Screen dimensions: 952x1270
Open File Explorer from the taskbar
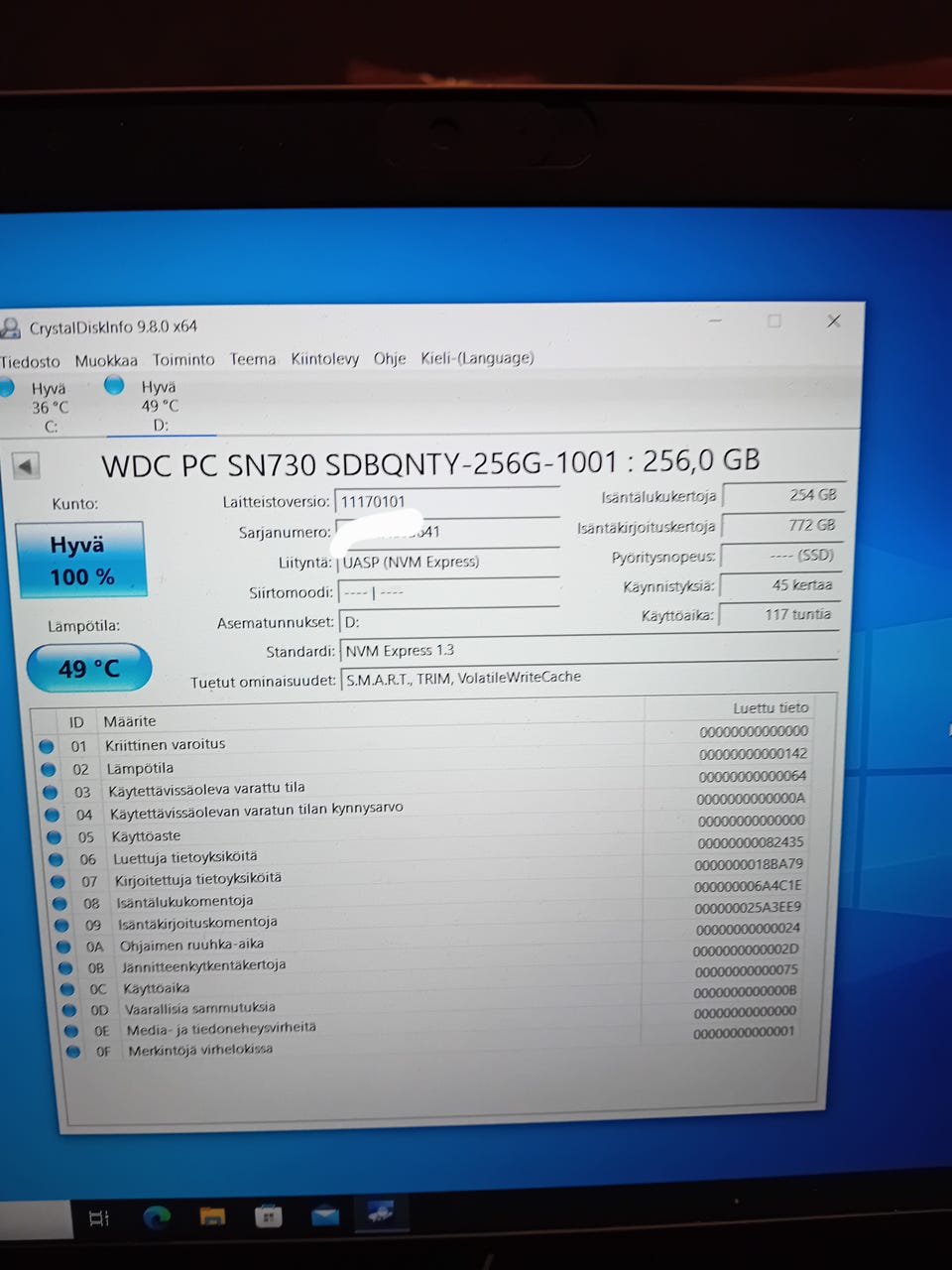(212, 1216)
